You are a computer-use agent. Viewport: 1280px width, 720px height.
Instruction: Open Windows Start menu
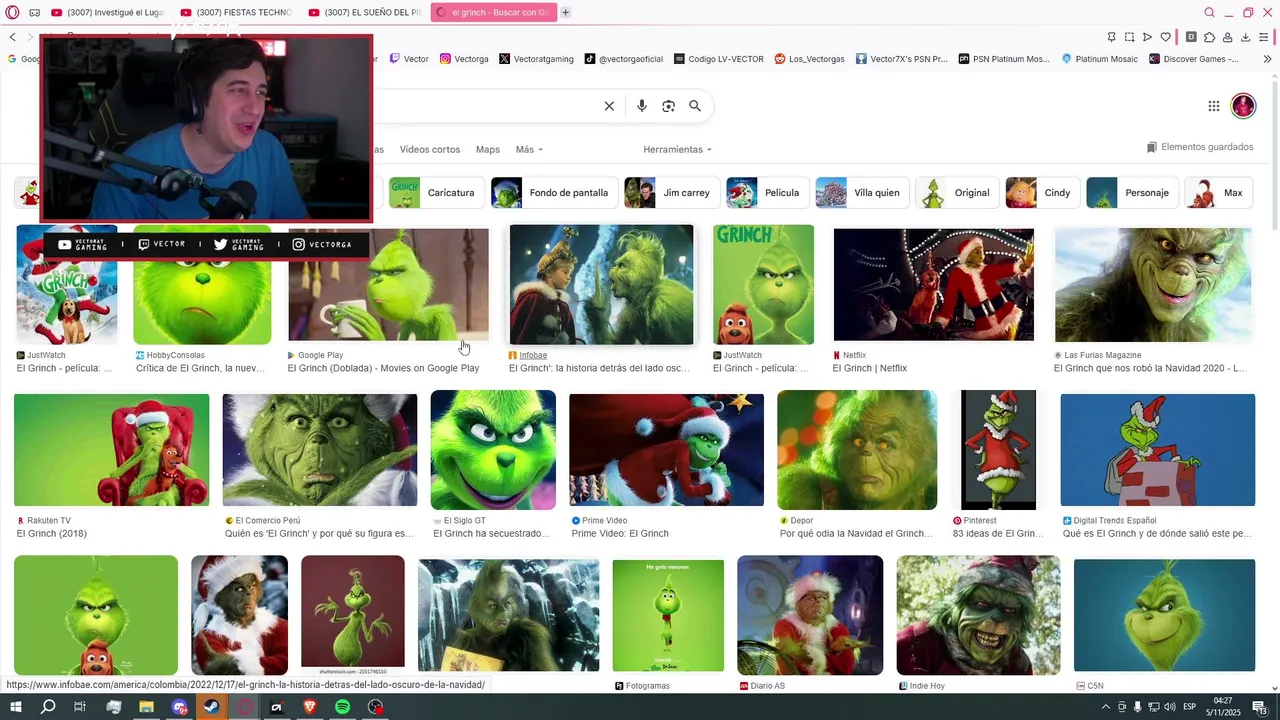15,707
